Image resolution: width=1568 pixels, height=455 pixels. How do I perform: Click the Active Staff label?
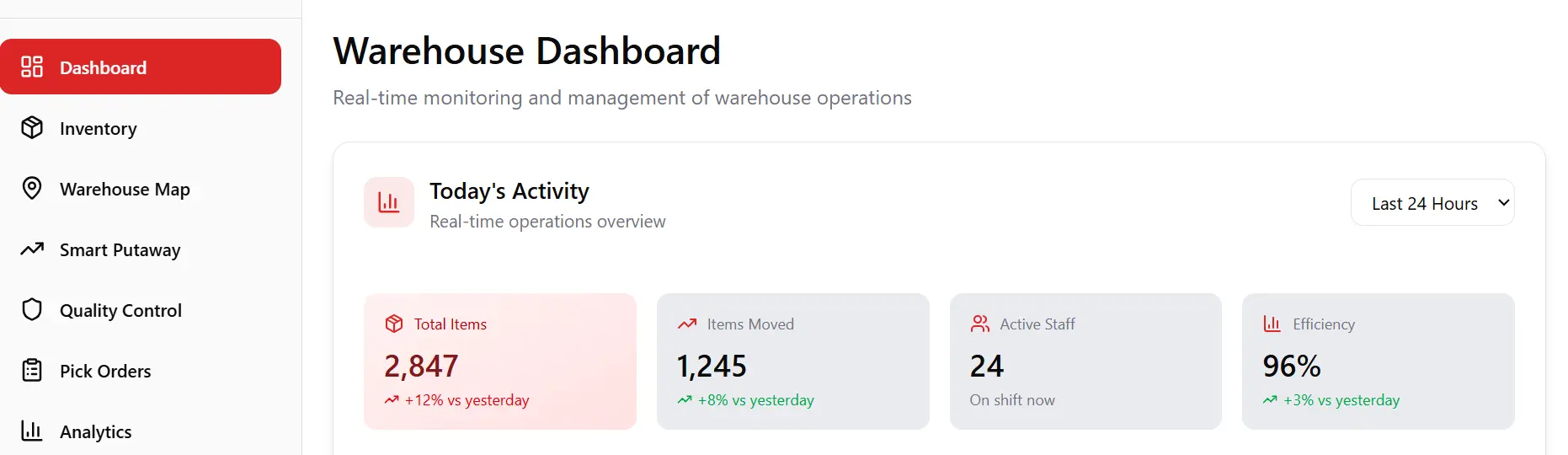(x=1037, y=324)
